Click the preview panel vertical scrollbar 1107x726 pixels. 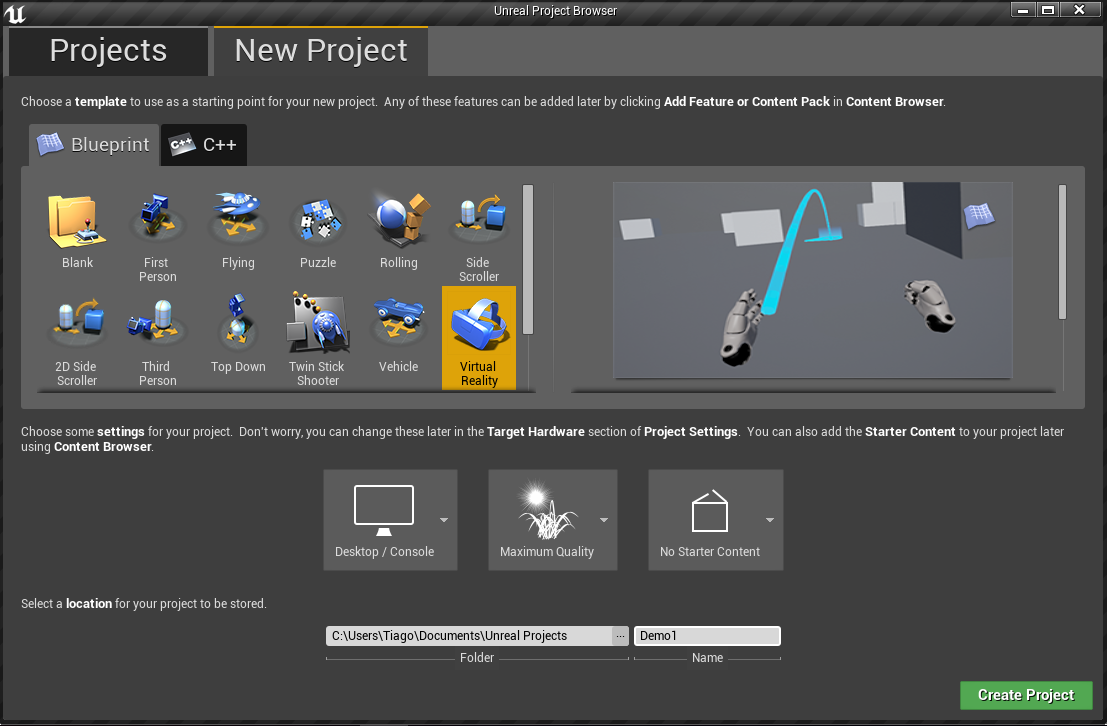point(1062,251)
